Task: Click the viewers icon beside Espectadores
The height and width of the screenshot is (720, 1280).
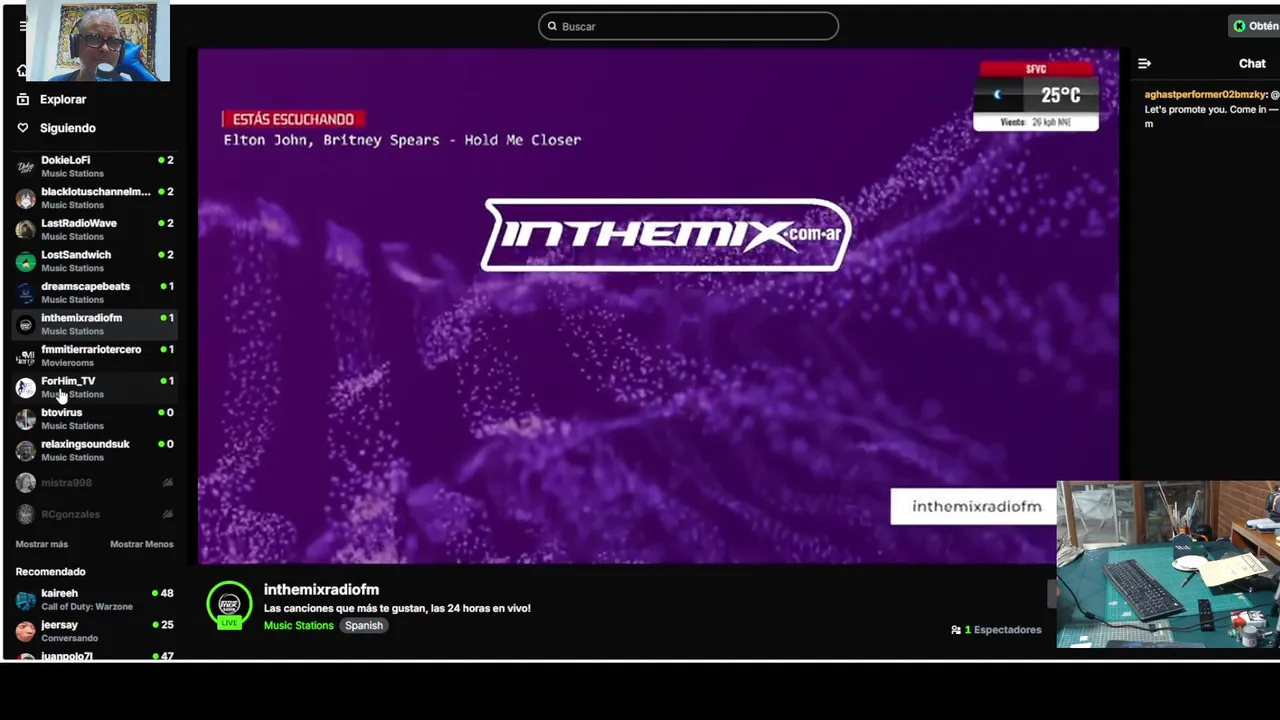Action: click(x=956, y=630)
